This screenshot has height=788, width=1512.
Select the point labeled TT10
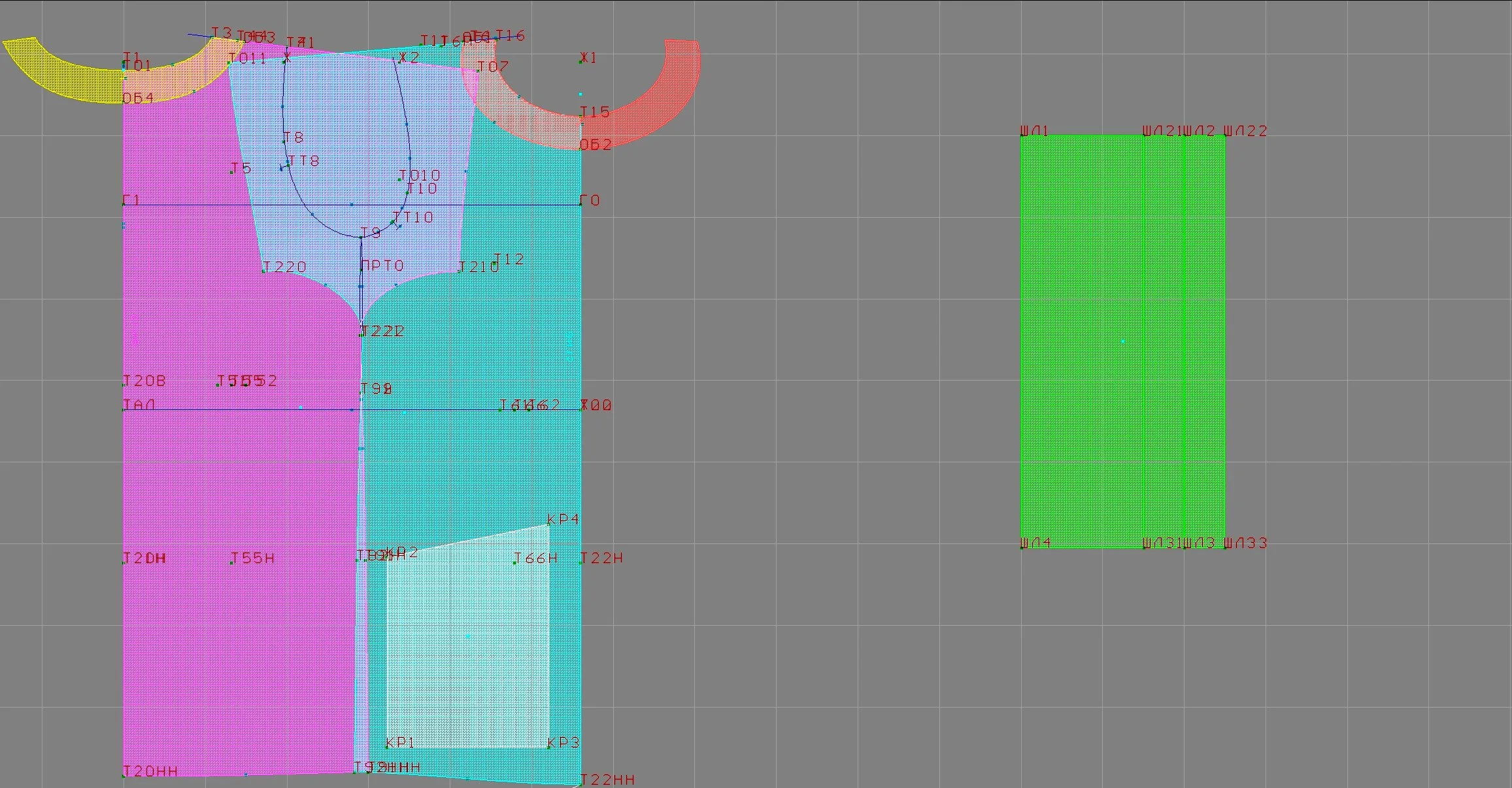(x=412, y=217)
